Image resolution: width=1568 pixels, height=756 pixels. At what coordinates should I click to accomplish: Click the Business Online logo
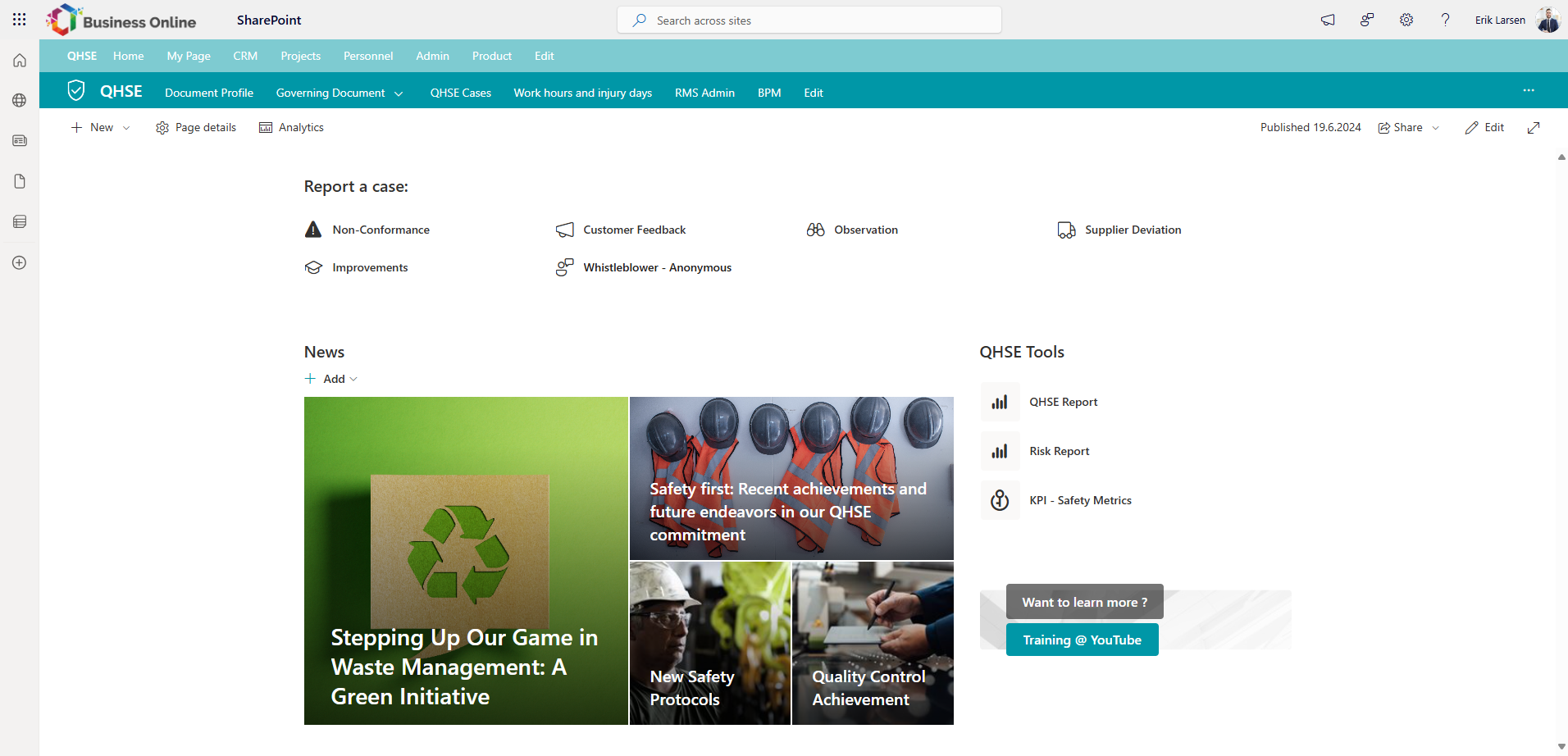[x=121, y=20]
